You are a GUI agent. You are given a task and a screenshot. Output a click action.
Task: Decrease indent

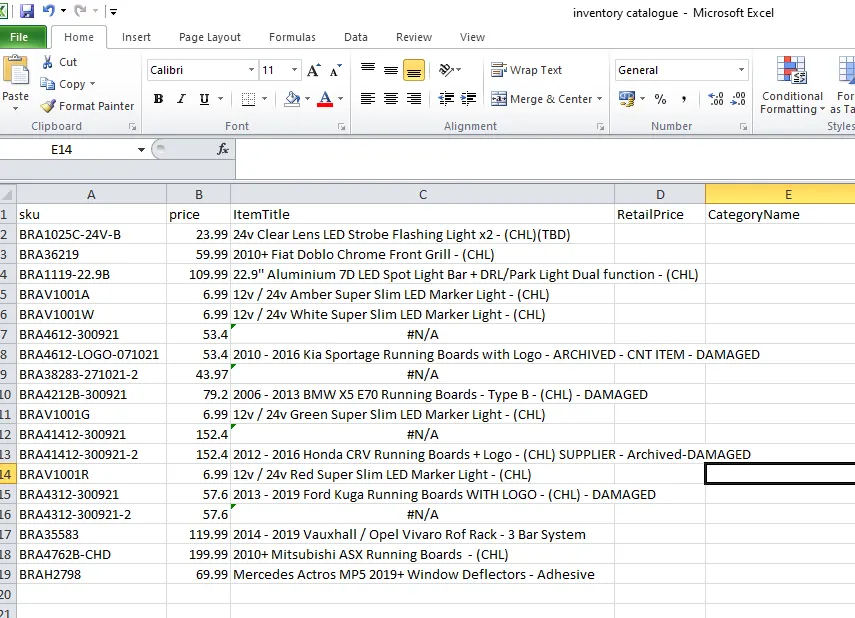coord(446,99)
